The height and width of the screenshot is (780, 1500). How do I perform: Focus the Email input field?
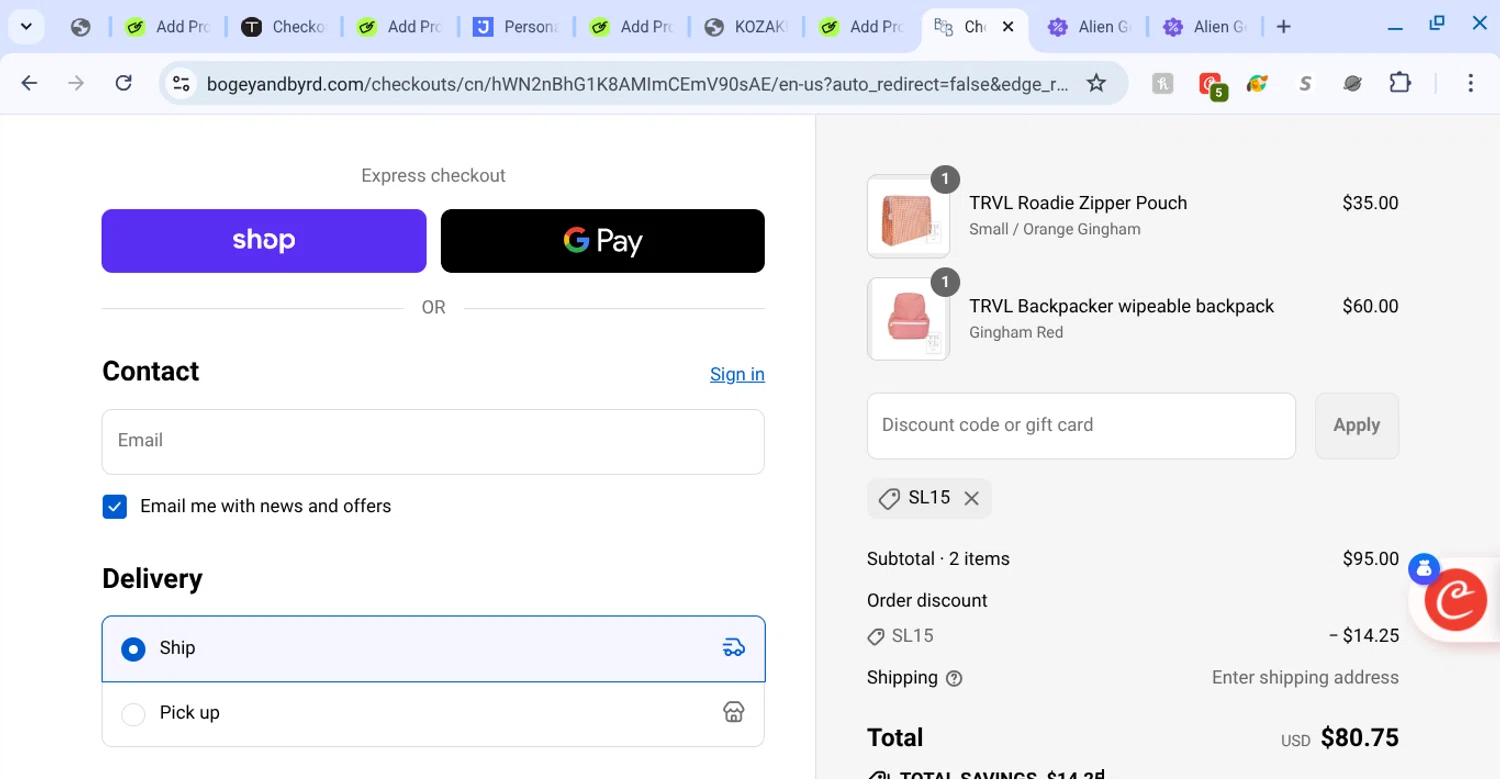(x=433, y=442)
